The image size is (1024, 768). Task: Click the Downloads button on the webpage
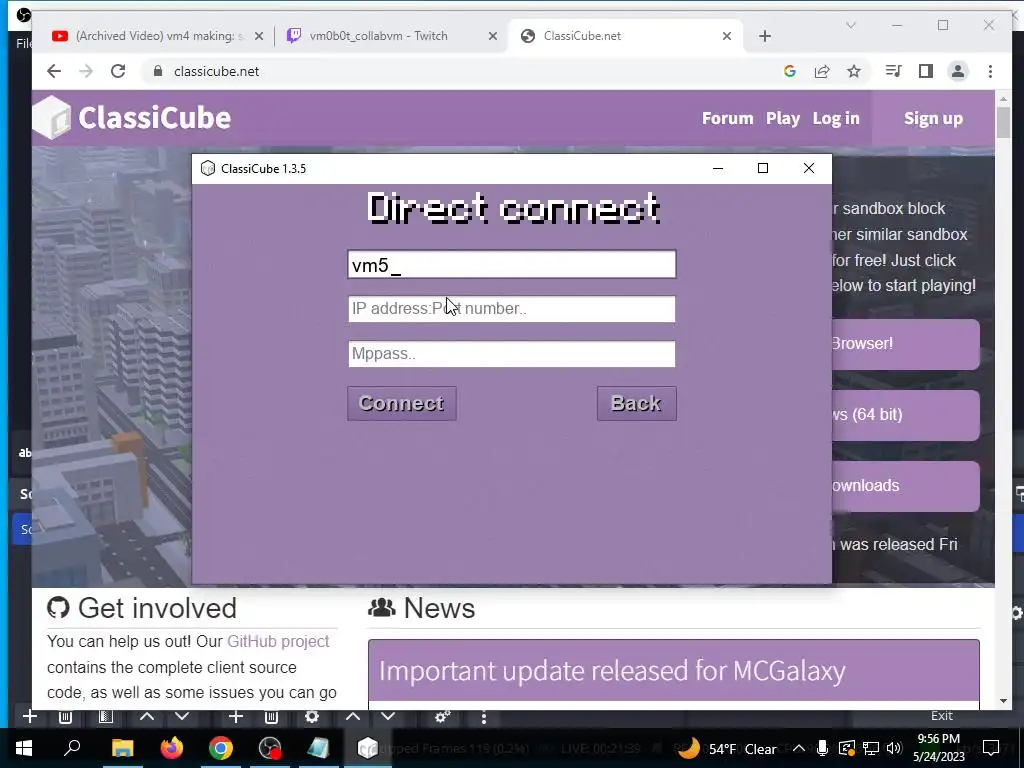point(906,487)
